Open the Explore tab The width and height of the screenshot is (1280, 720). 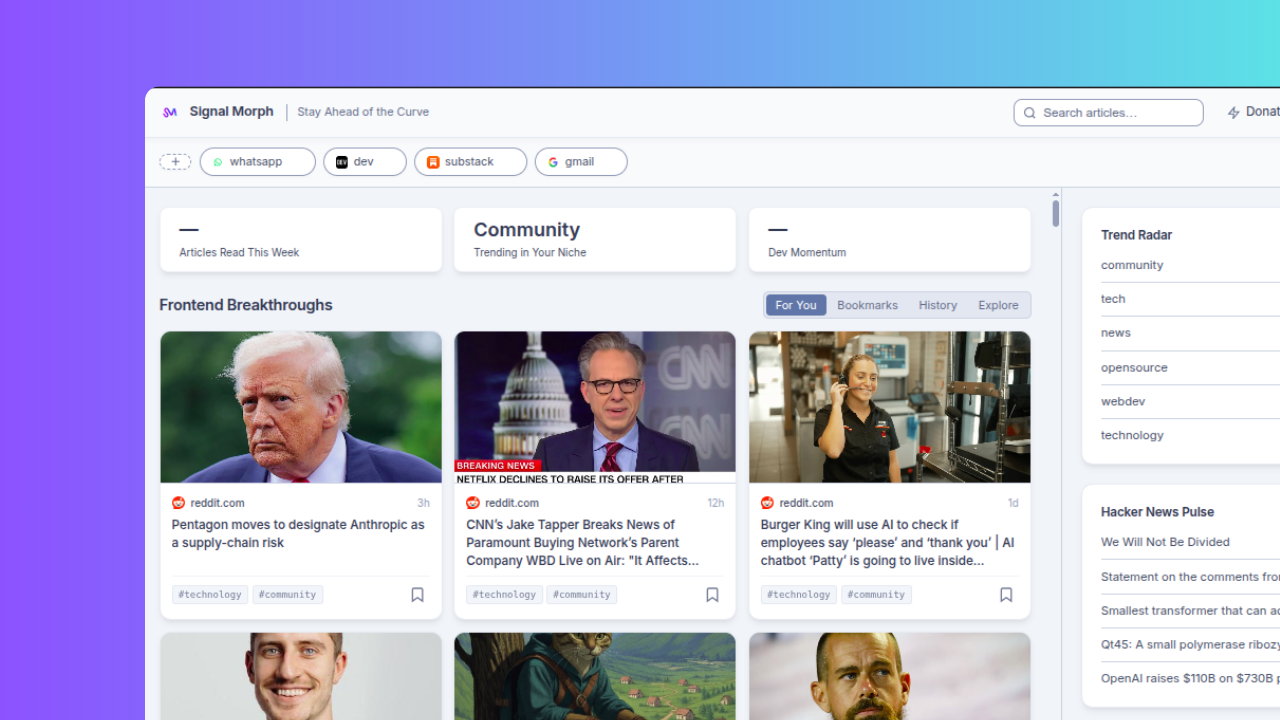[998, 305]
